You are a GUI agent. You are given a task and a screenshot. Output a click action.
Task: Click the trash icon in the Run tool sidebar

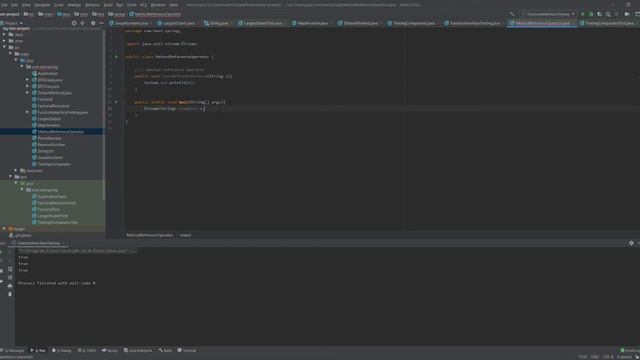(10, 294)
